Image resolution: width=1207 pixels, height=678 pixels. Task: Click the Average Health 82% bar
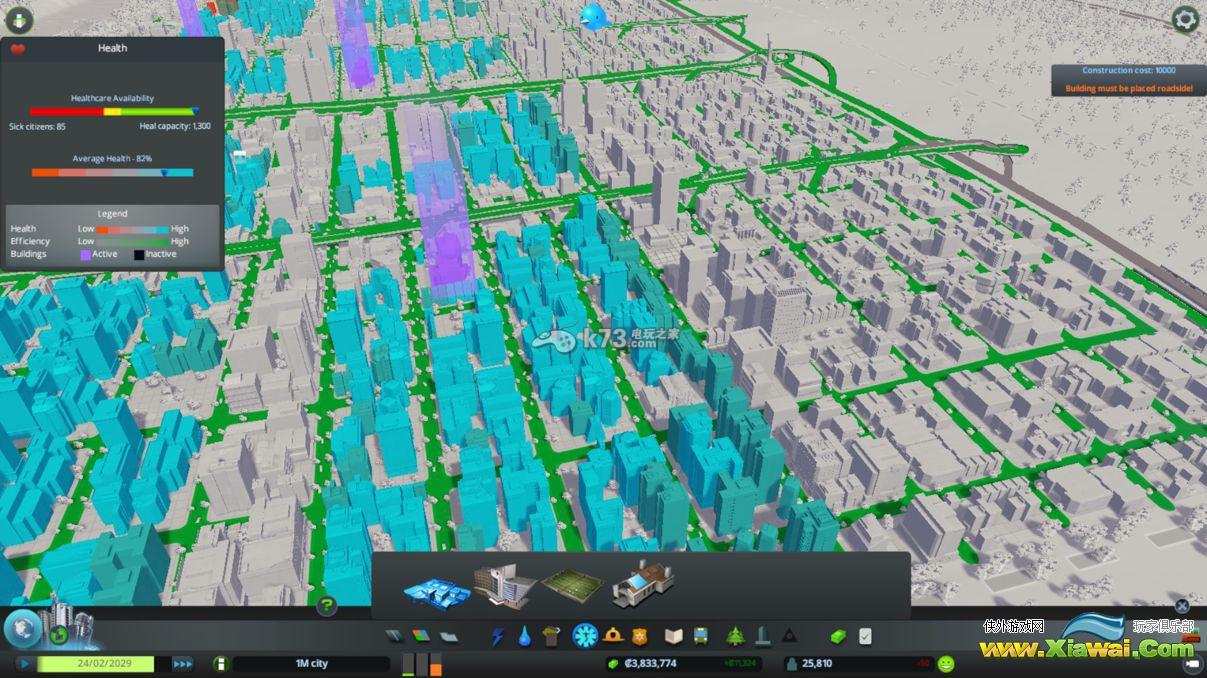[x=112, y=173]
